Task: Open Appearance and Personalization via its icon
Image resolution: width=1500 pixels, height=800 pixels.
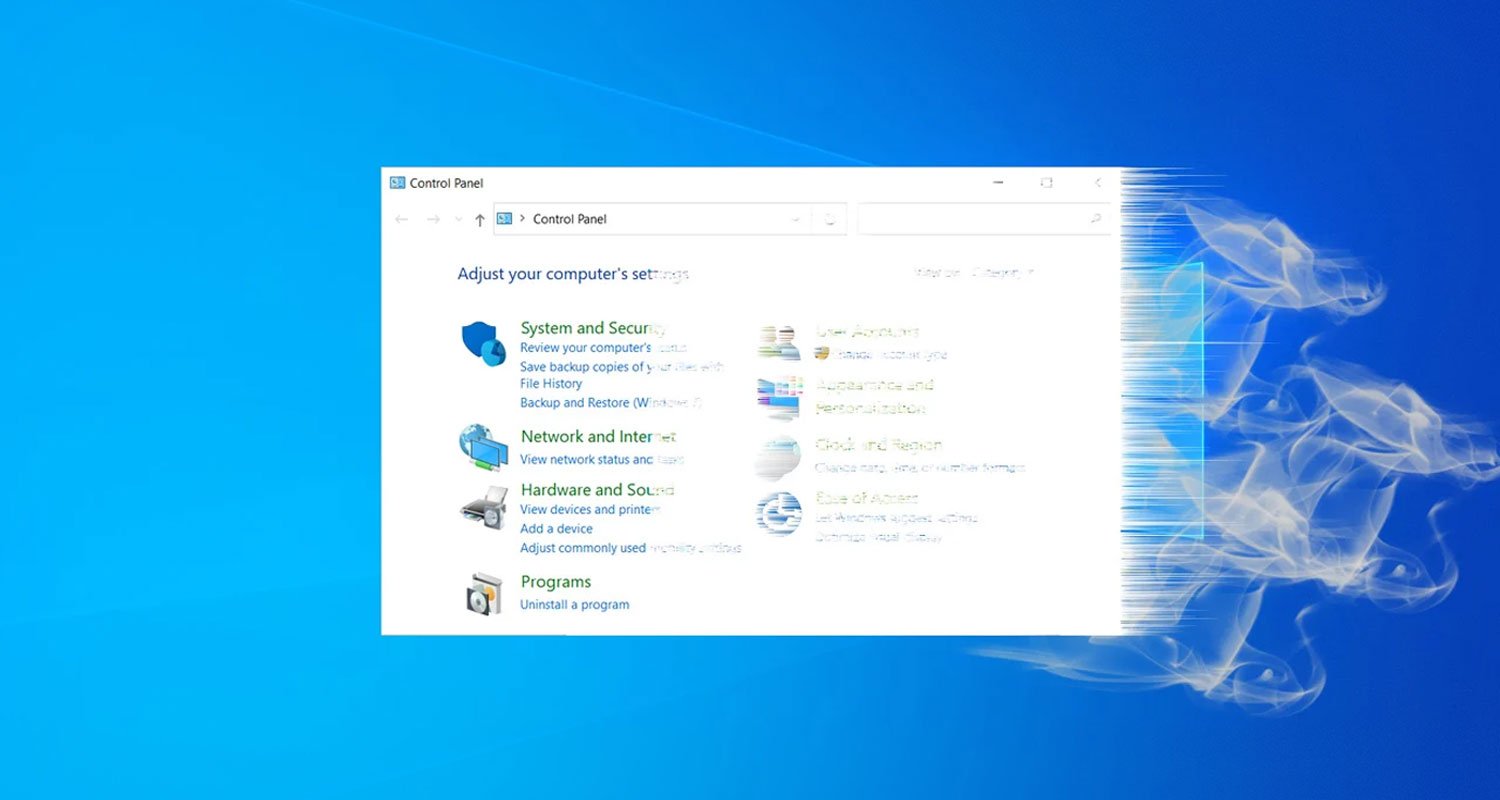Action: [779, 397]
